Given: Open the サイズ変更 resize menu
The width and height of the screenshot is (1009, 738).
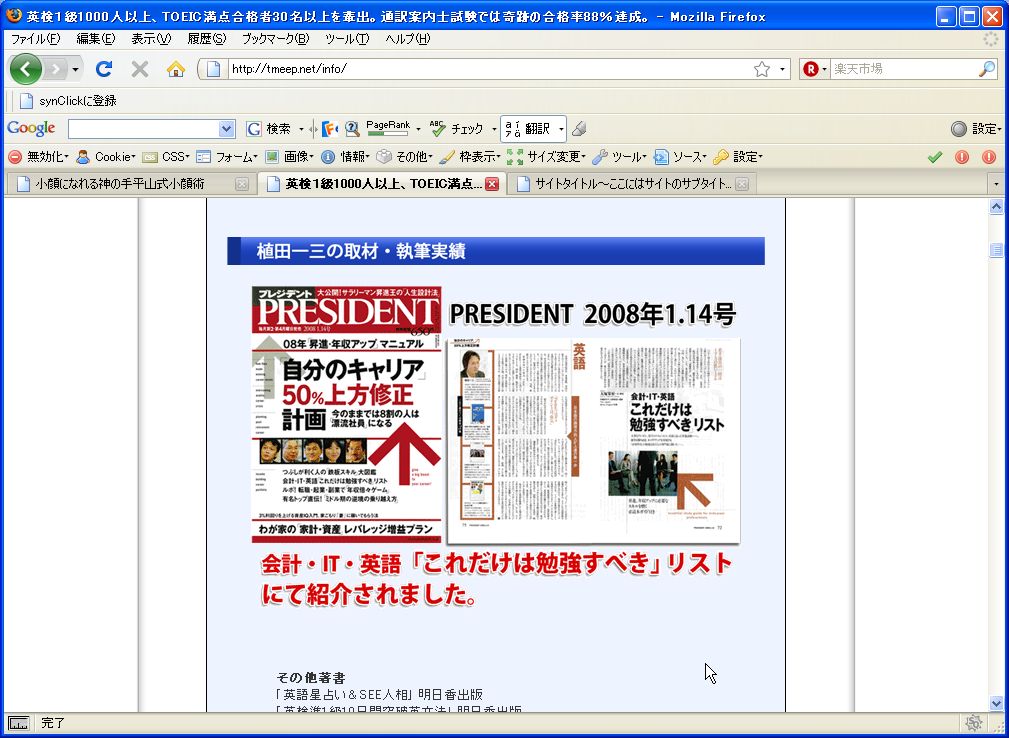Looking at the screenshot, I should [x=546, y=156].
